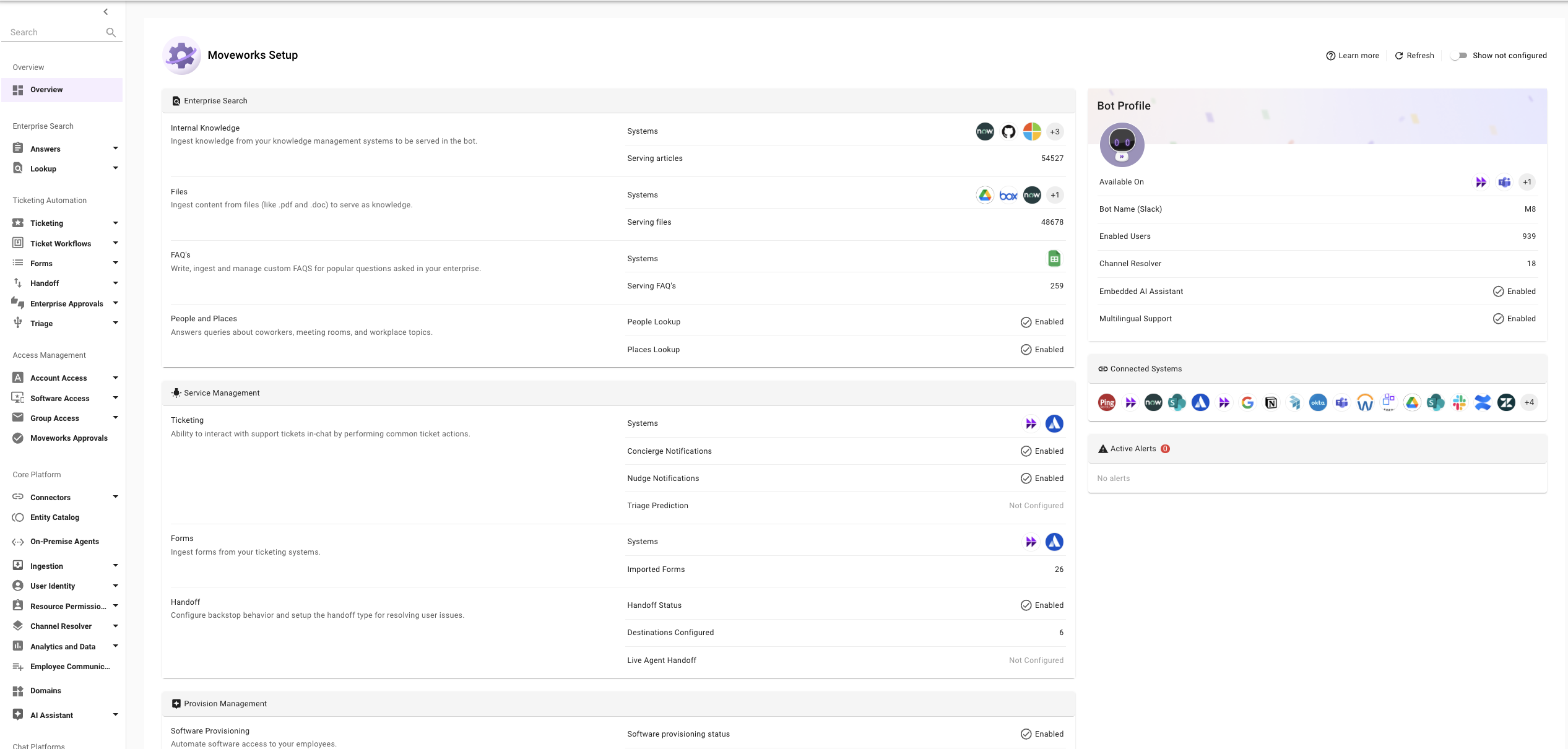
Task: Click the Places Lookup Enabled status
Action: 1042,350
